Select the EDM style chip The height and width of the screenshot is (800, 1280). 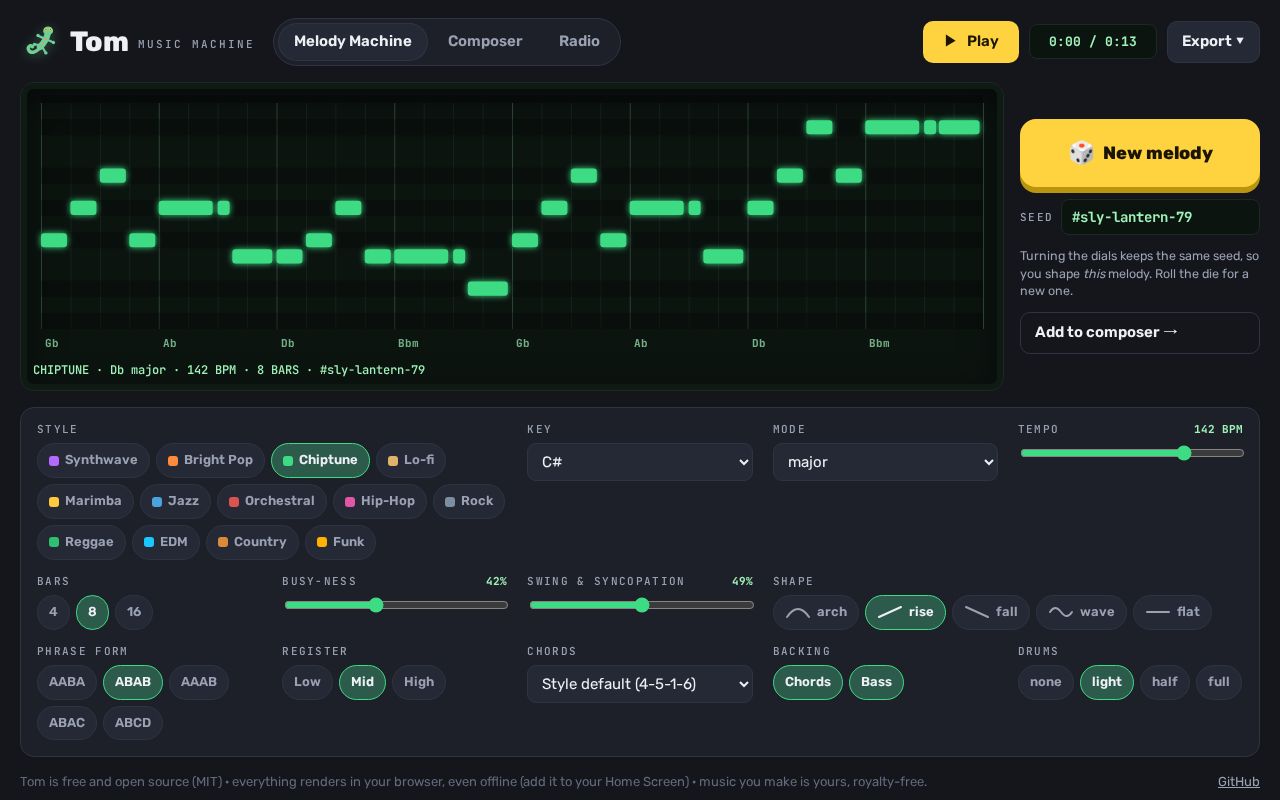[x=166, y=542]
